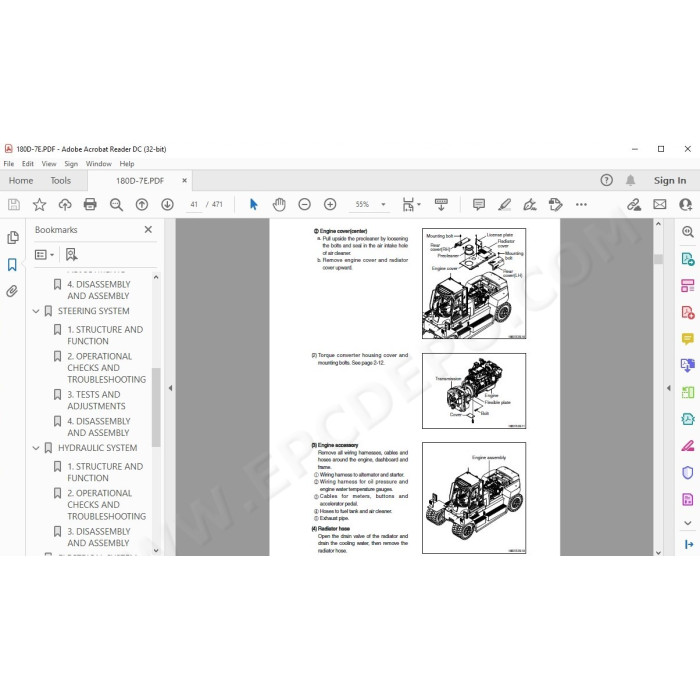The height and width of the screenshot is (700, 700).
Task: Click bookmarks scrollbar up arrow
Action: (156, 277)
